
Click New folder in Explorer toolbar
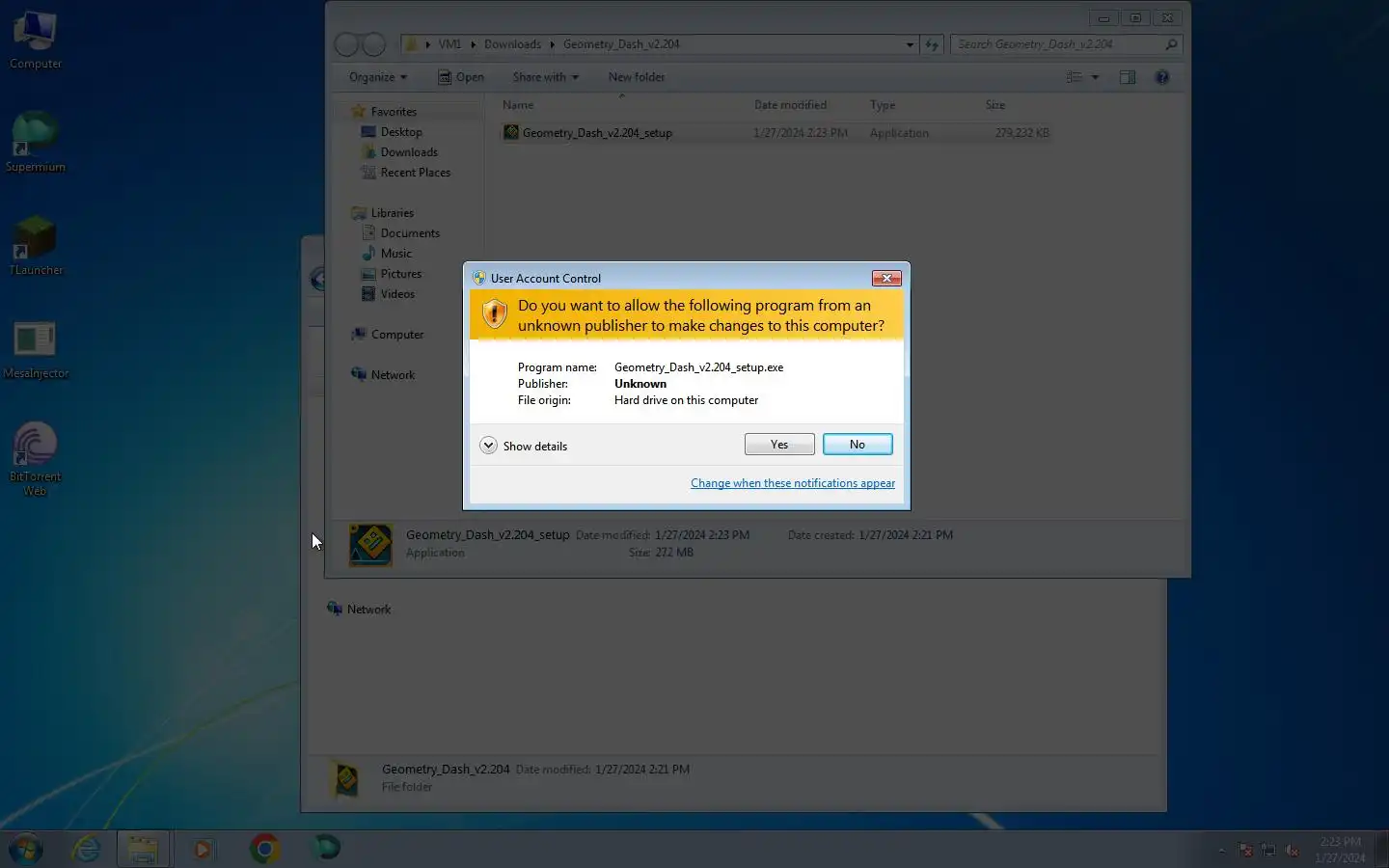[x=637, y=77]
